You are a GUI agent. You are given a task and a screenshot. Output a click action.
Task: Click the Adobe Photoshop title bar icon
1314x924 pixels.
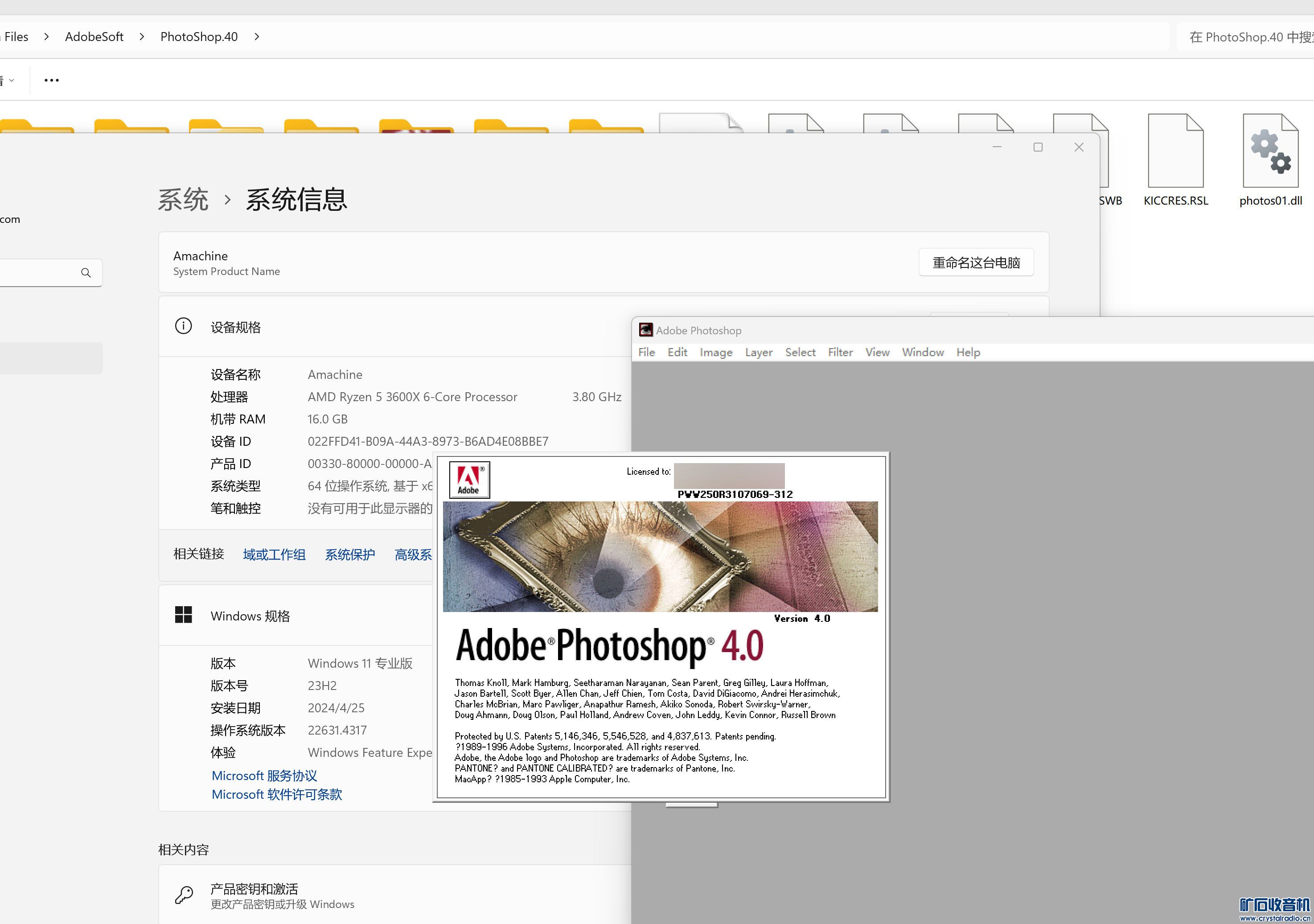point(645,330)
